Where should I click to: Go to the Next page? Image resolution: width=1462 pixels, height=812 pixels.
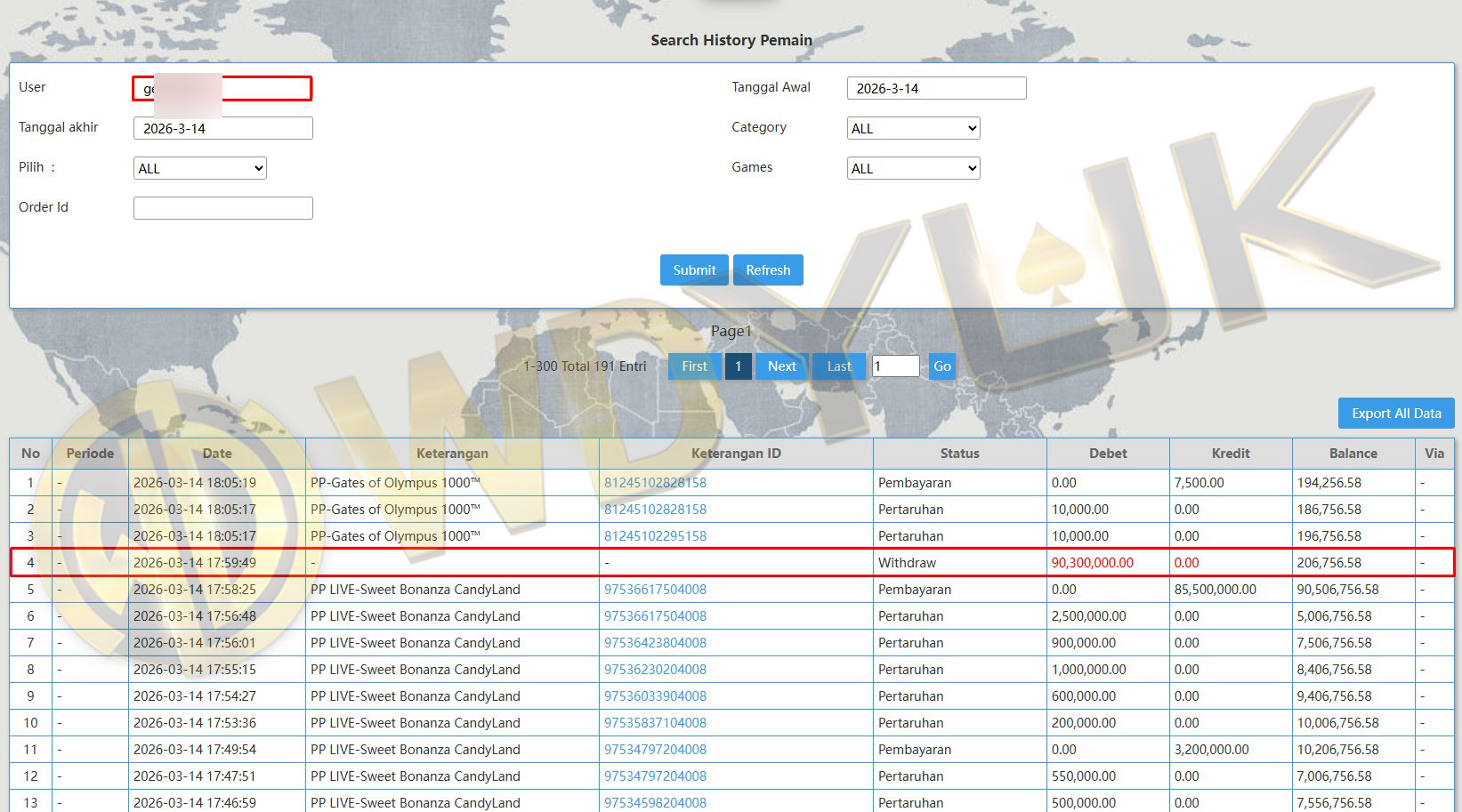(781, 366)
